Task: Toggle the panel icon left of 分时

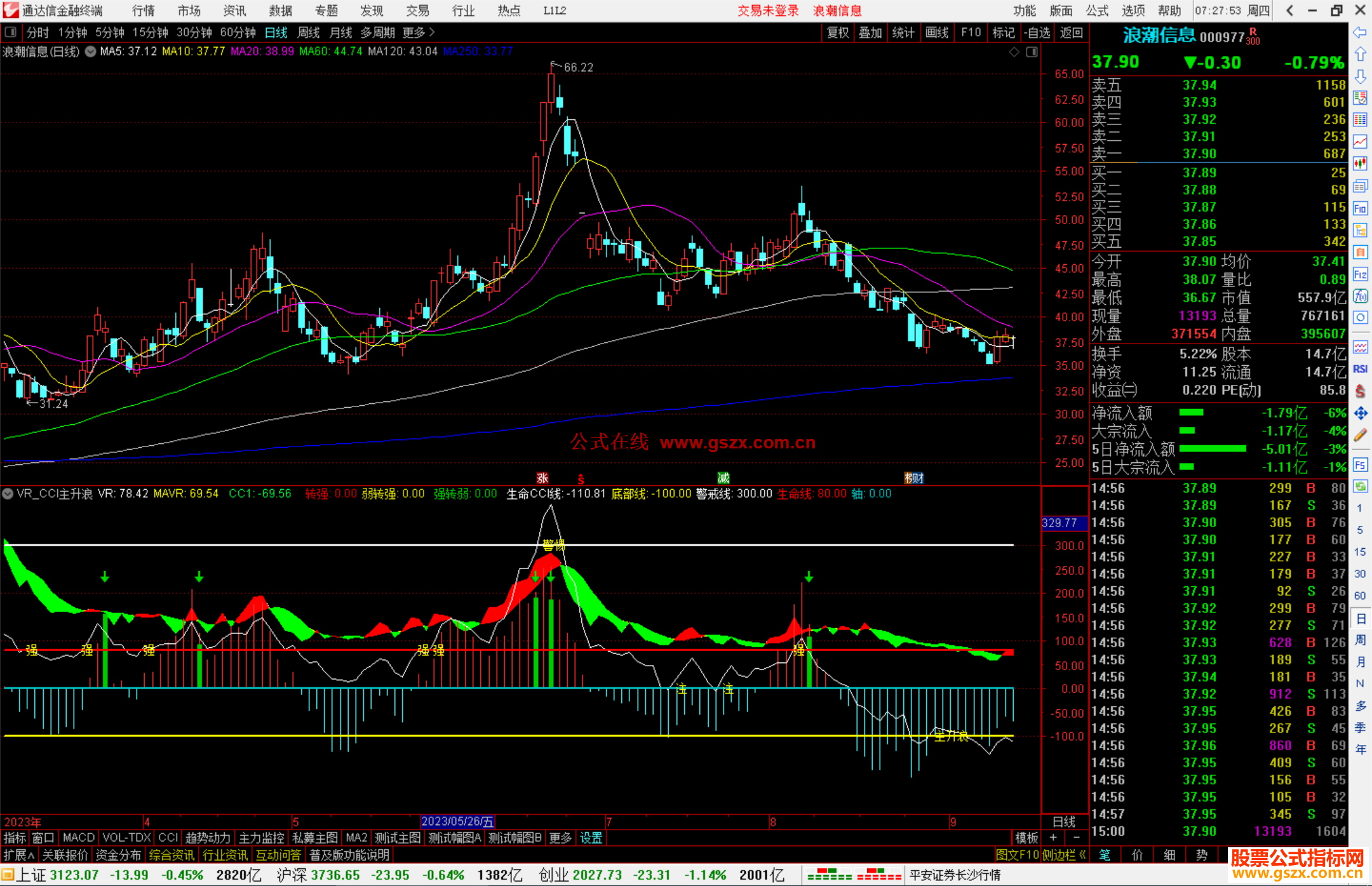Action: pos(10,32)
